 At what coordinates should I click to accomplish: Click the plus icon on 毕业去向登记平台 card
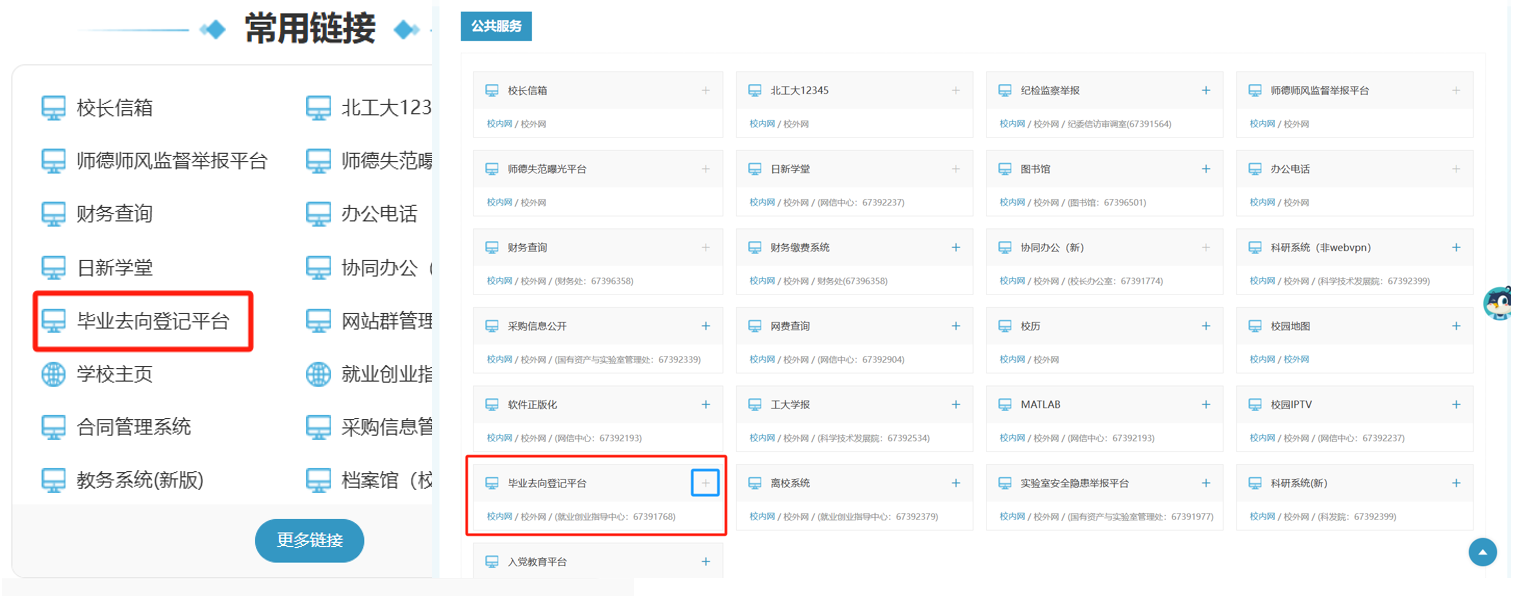tap(705, 483)
